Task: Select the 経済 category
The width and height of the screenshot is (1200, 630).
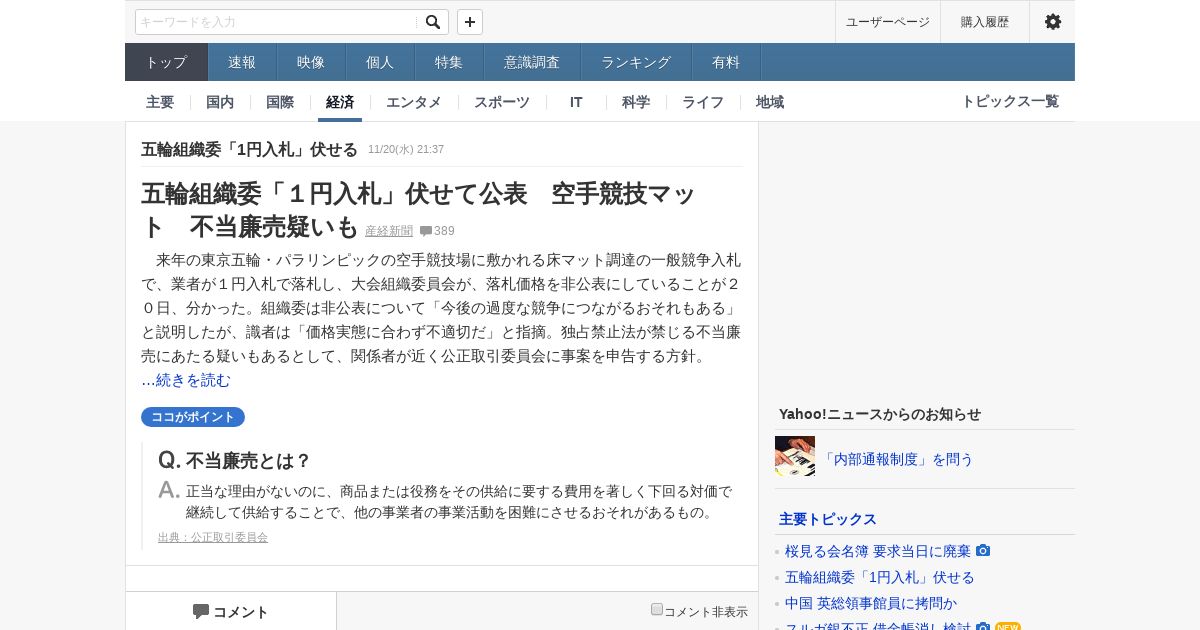Action: click(x=340, y=102)
